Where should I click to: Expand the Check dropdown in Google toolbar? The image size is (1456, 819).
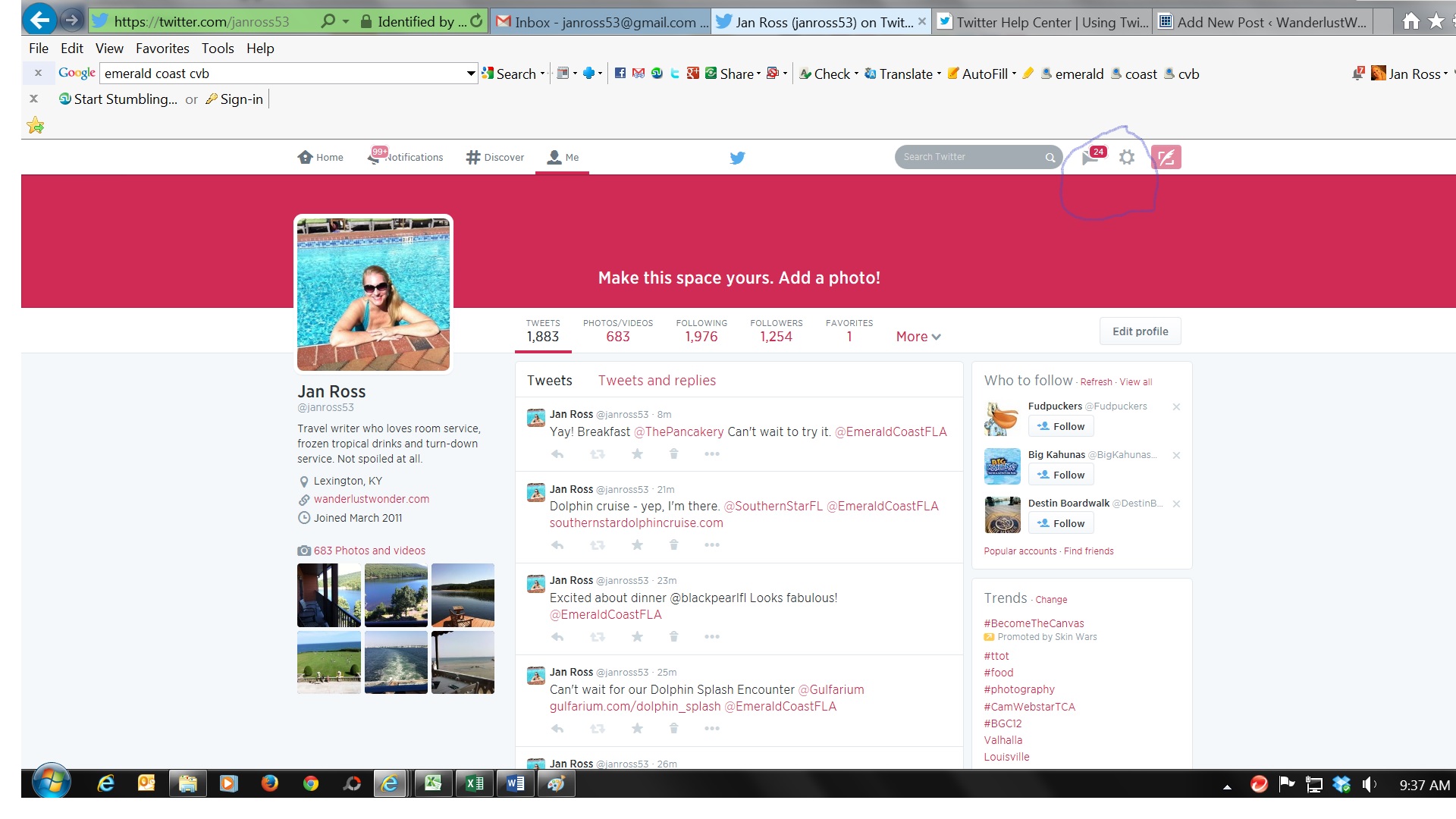pos(856,74)
